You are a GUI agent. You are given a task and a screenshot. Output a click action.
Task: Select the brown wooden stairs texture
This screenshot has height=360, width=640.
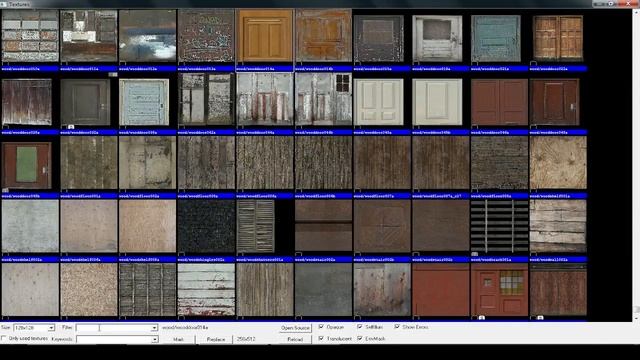323,226
